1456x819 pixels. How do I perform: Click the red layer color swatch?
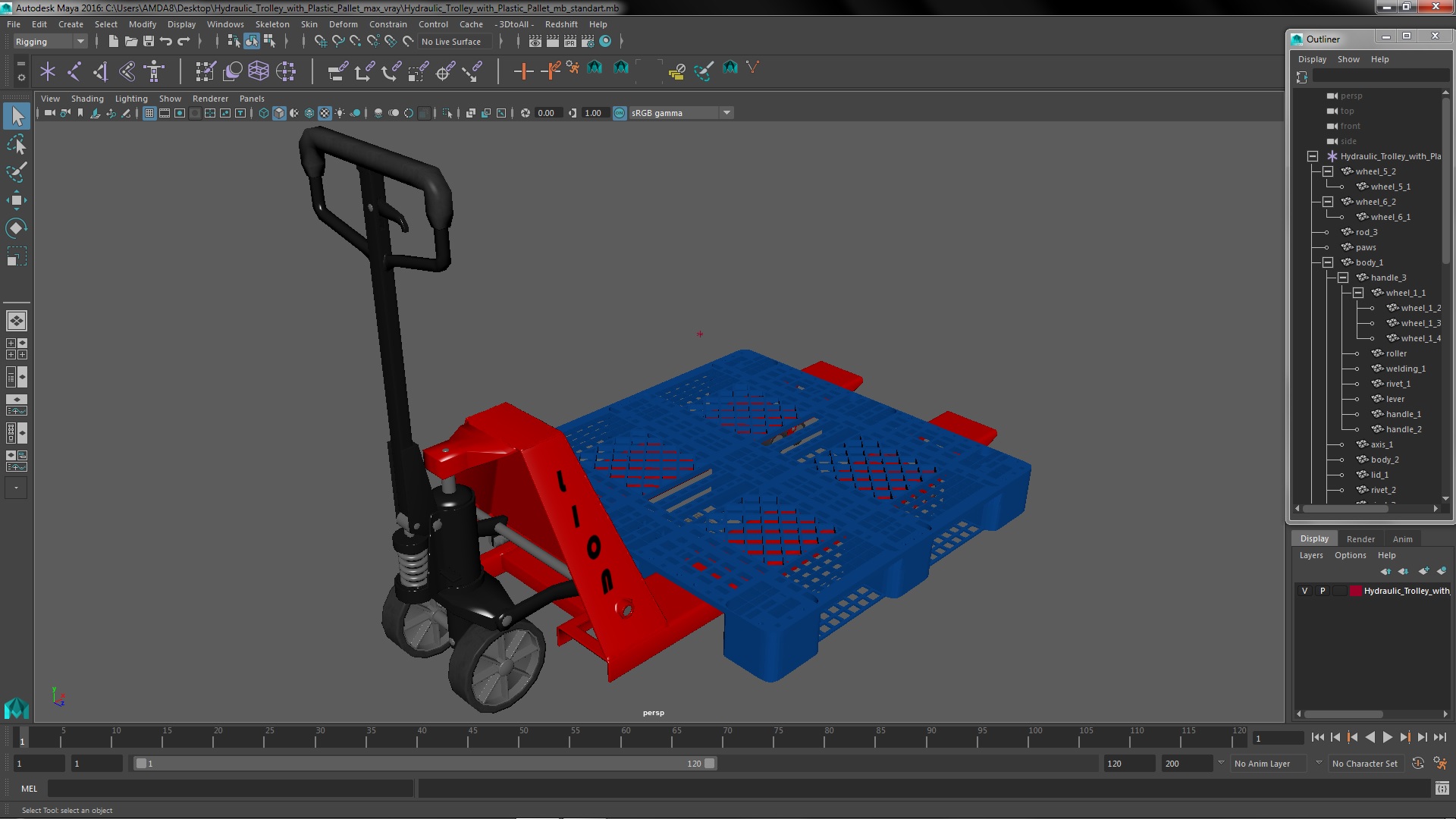[1355, 591]
